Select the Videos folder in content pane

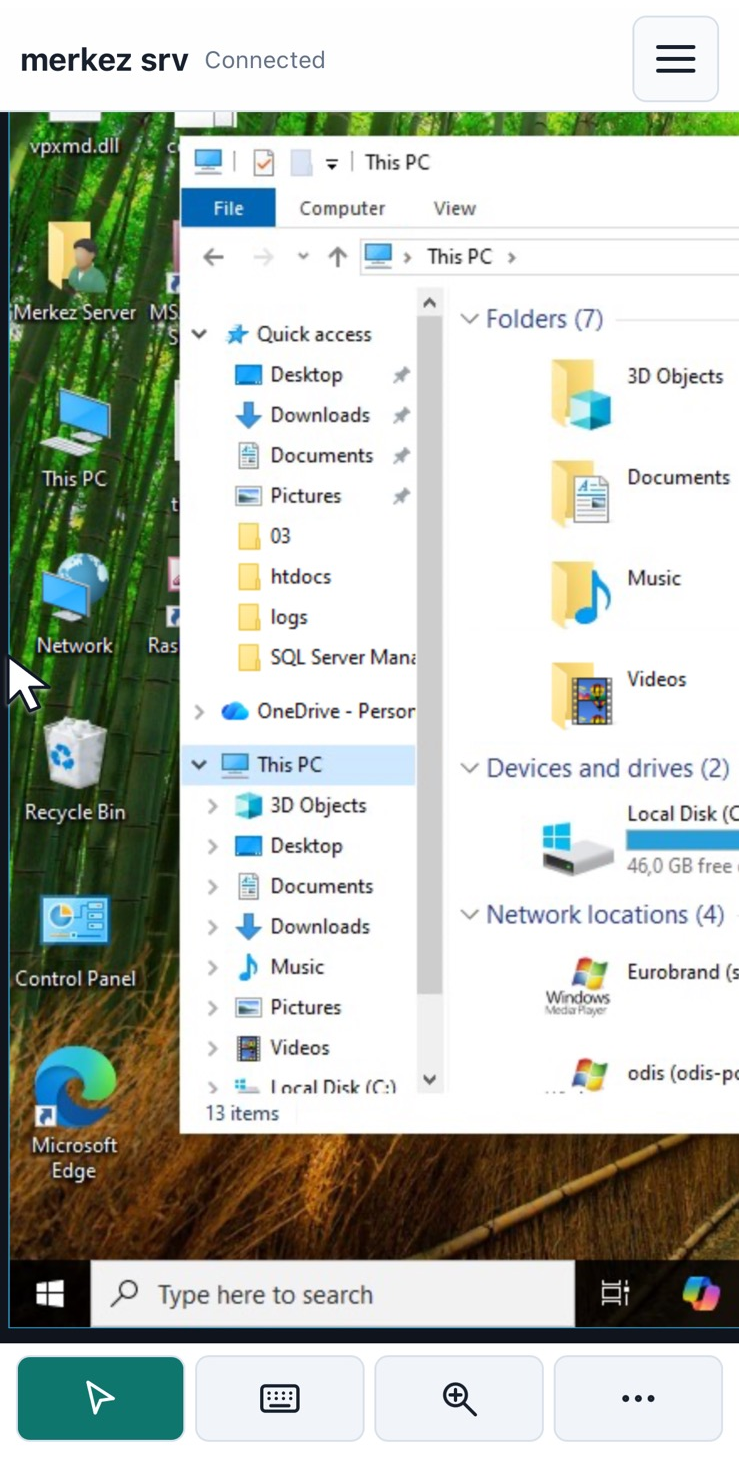618,695
